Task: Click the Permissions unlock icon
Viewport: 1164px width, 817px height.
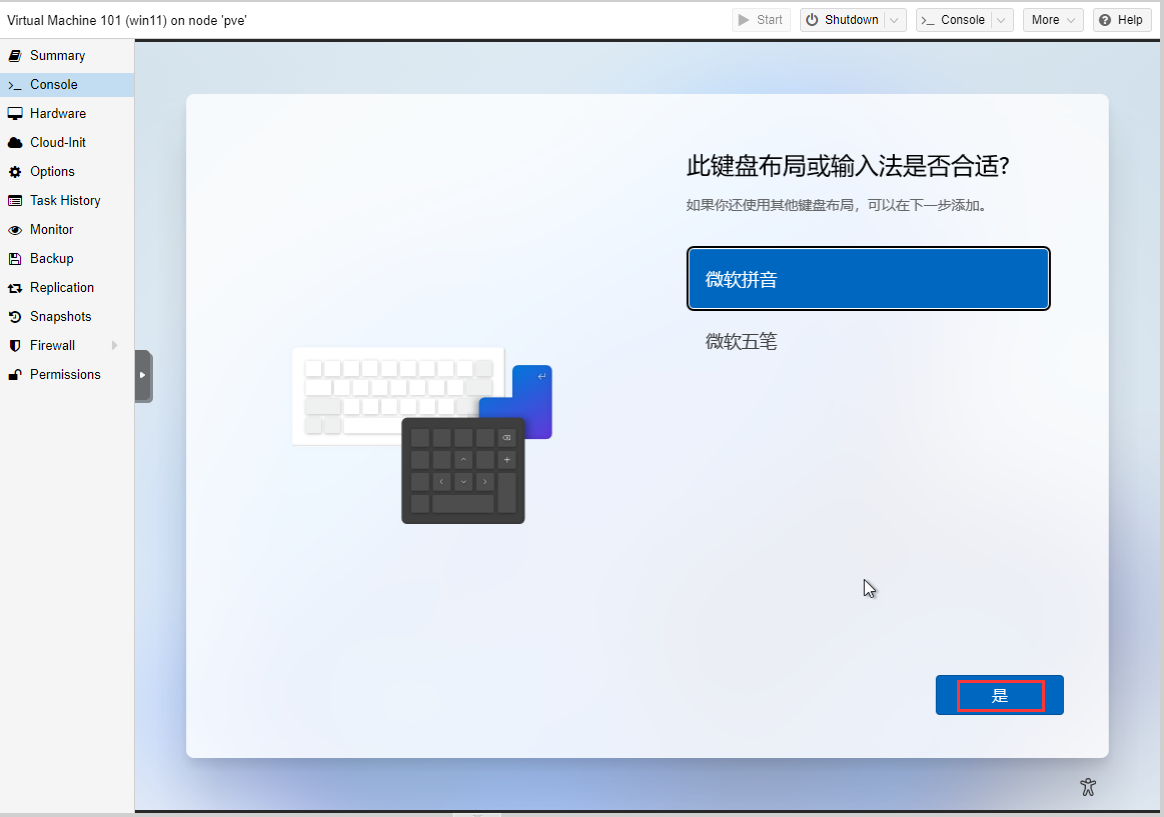Action: tap(15, 375)
